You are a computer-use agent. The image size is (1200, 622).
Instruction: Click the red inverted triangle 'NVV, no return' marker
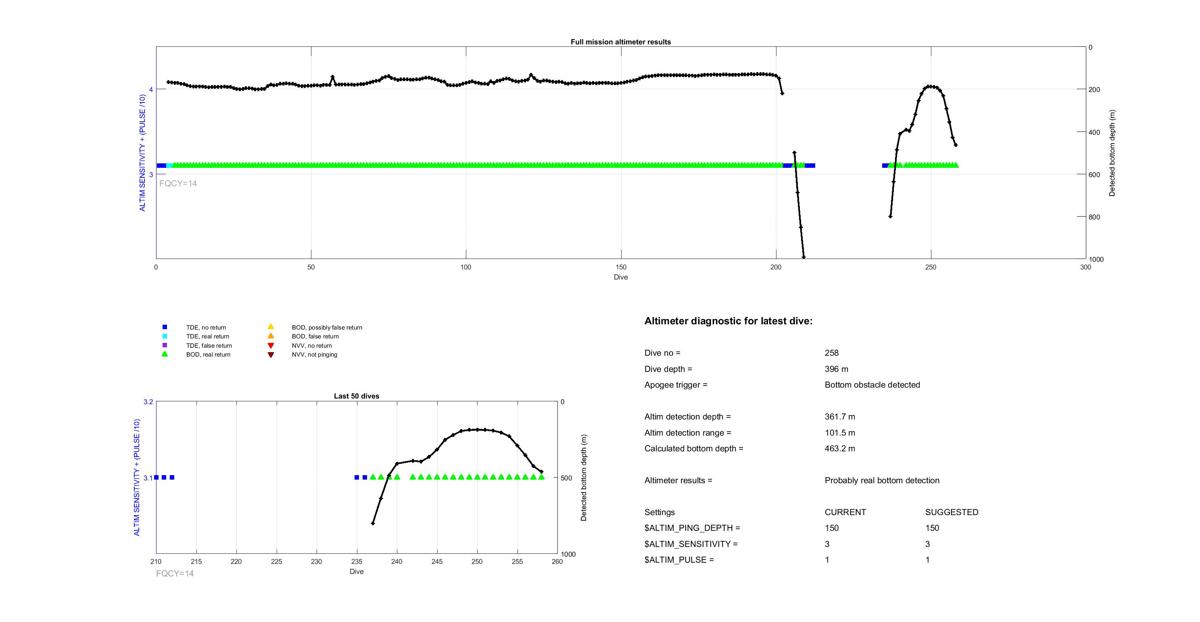click(271, 345)
